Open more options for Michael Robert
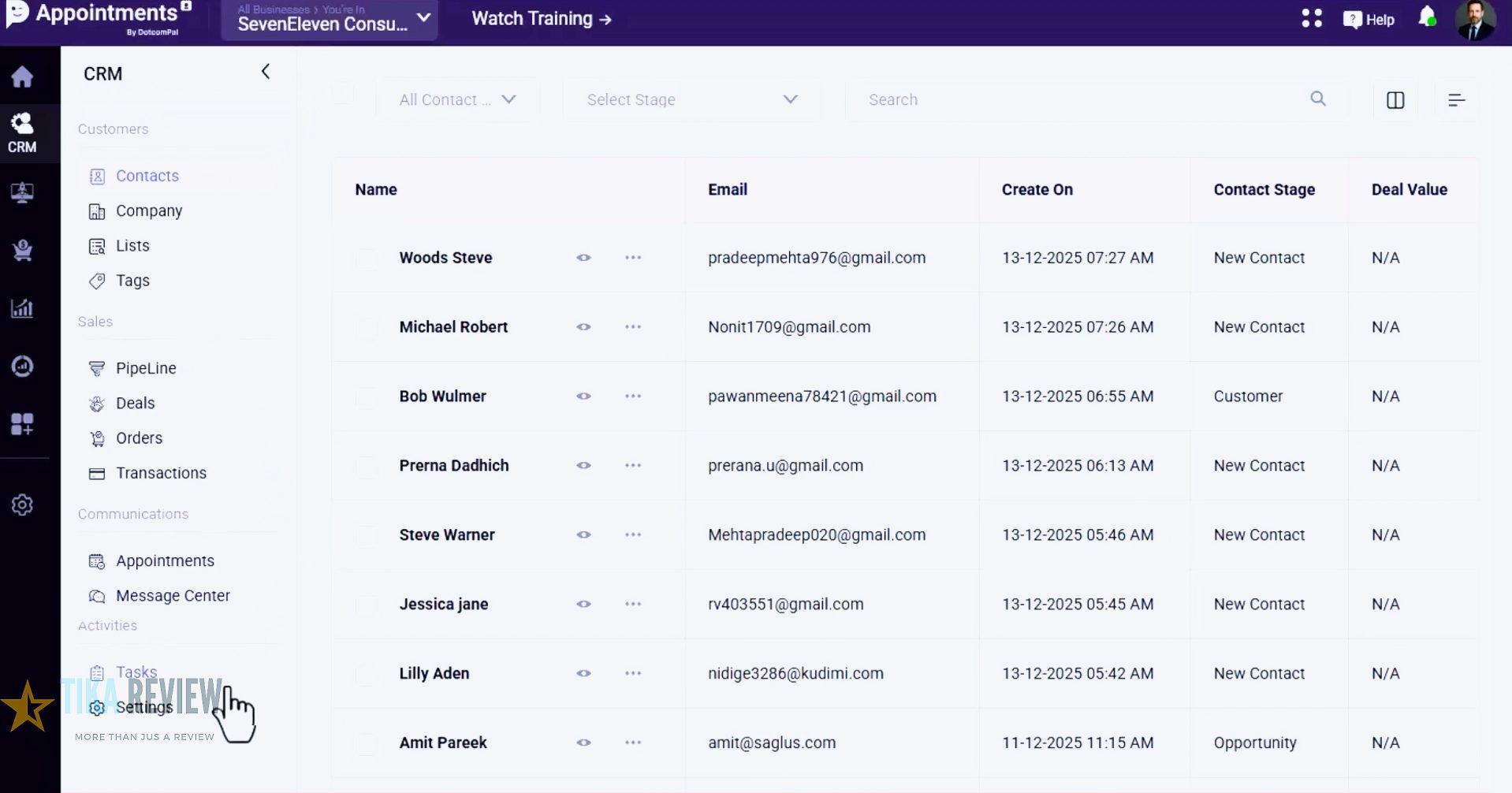This screenshot has width=1512, height=793. point(633,327)
